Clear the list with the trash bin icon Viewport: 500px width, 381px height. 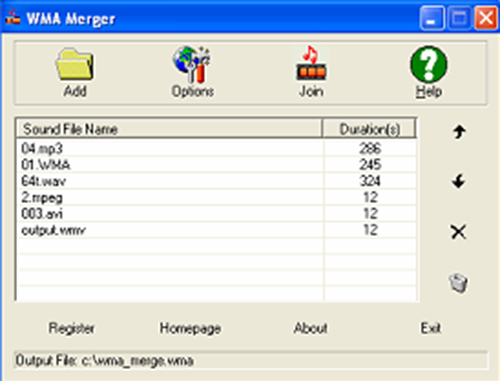click(x=459, y=283)
